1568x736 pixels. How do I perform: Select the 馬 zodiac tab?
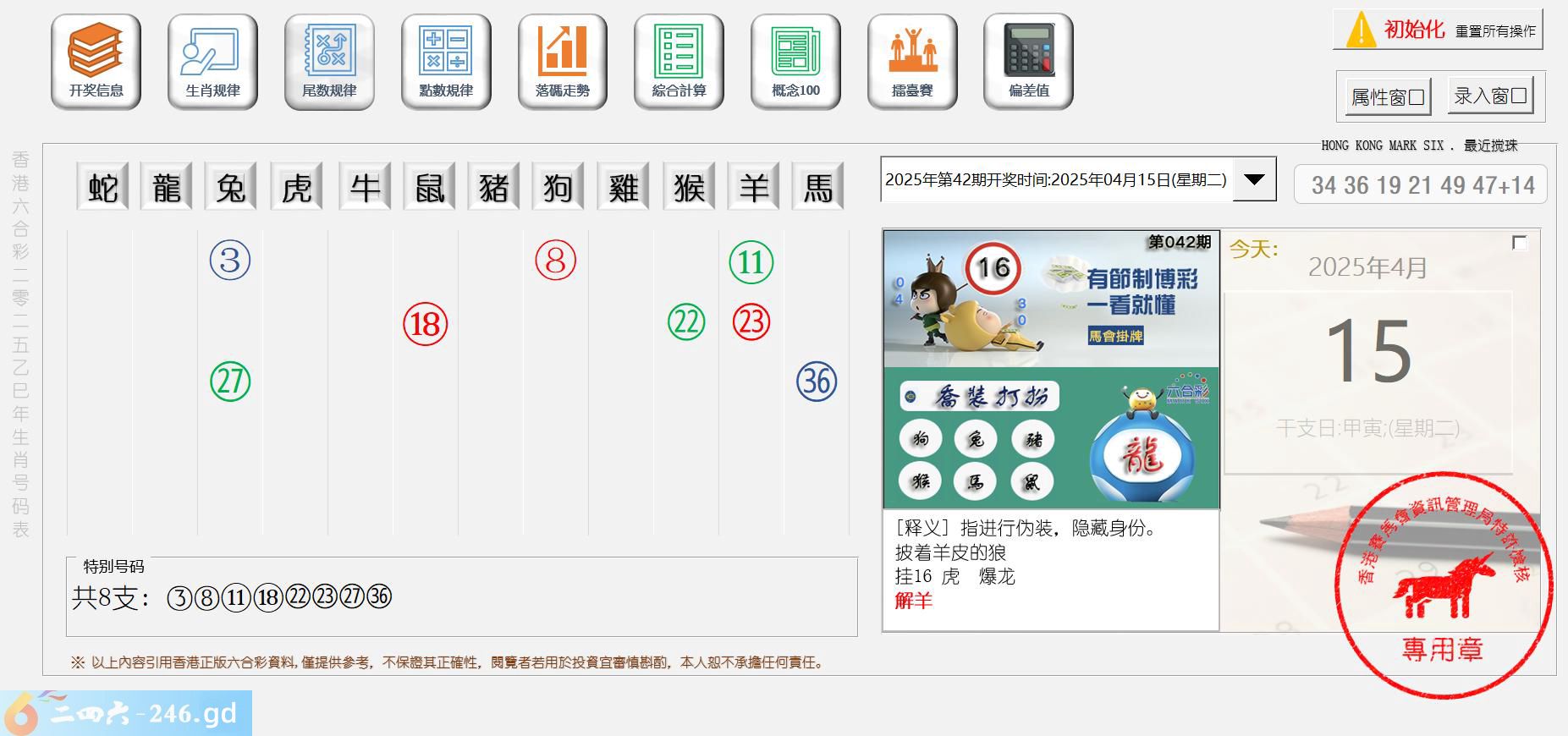[x=817, y=187]
